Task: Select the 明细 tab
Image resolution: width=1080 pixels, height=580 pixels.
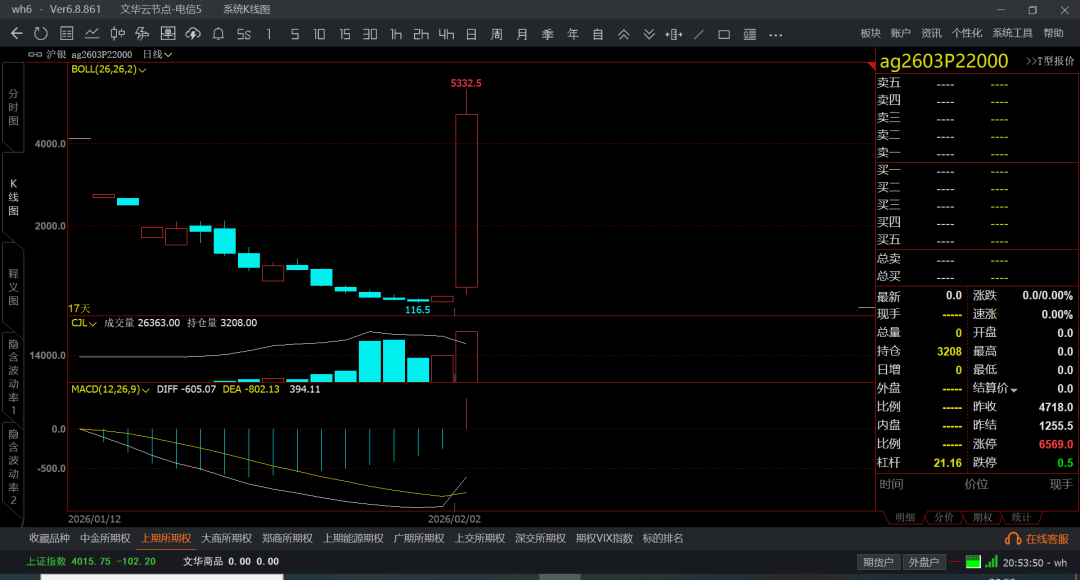Action: [904, 517]
